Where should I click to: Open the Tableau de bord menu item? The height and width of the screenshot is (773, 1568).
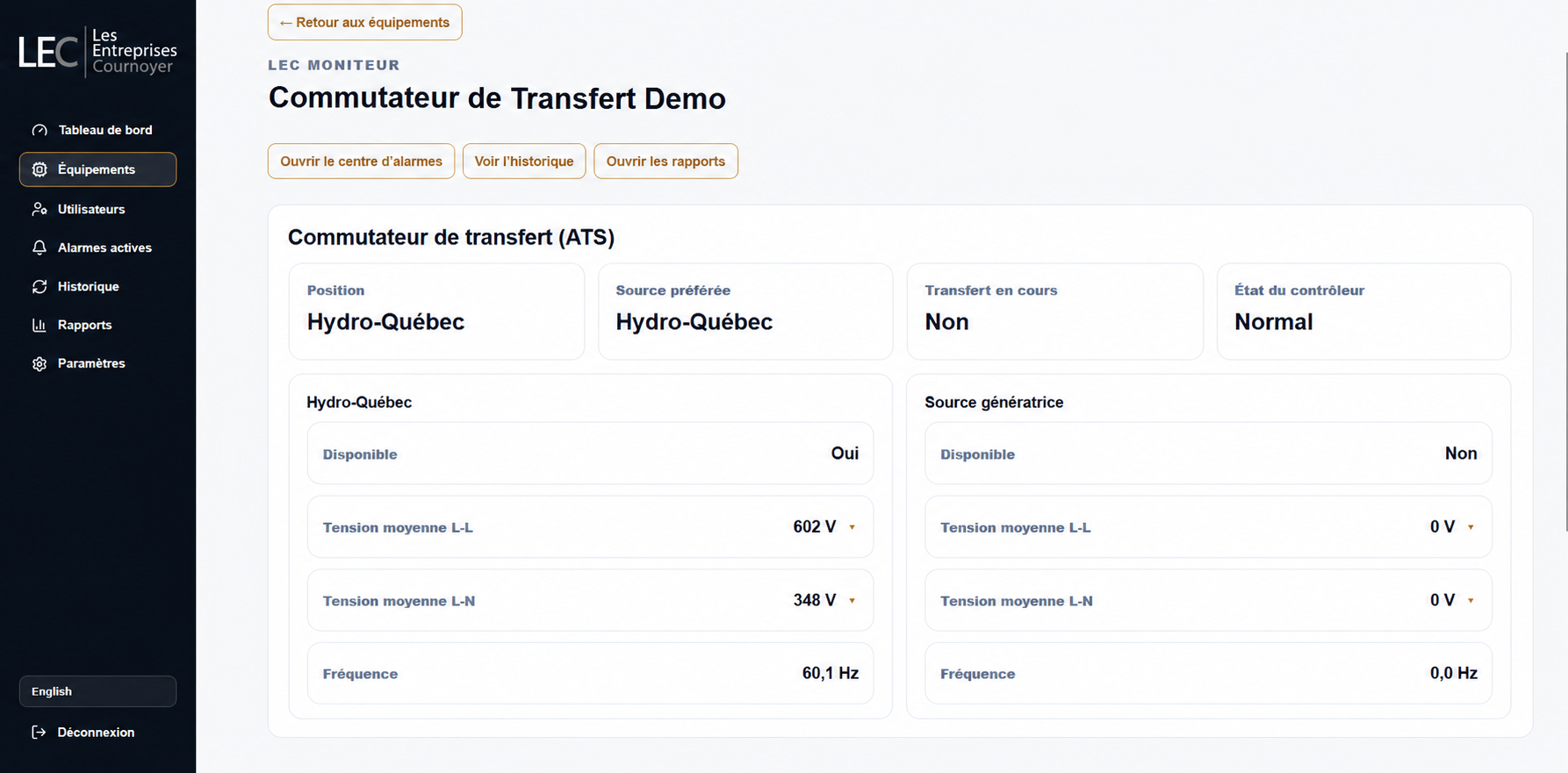(97, 130)
